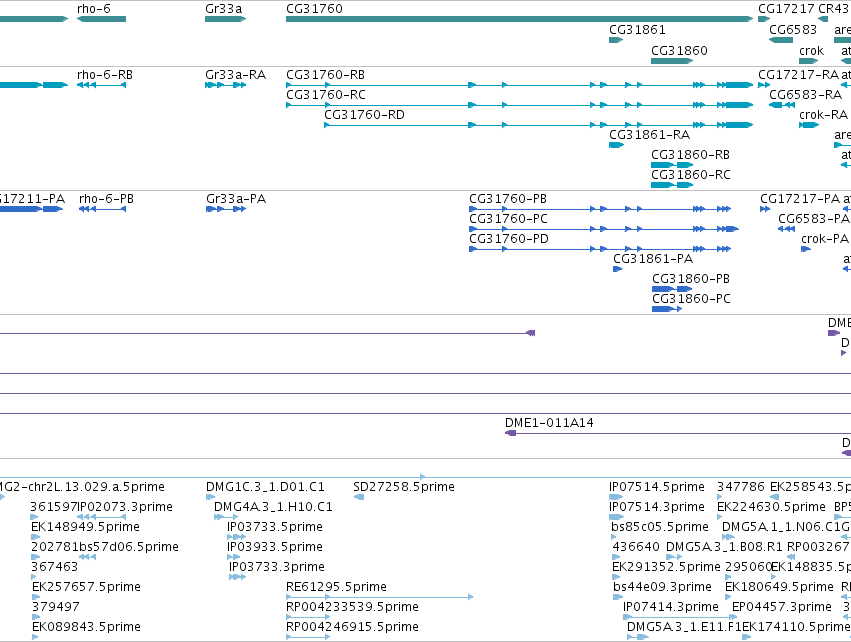Click the 379497 EST label
This screenshot has height=642, width=851.
coord(55,608)
